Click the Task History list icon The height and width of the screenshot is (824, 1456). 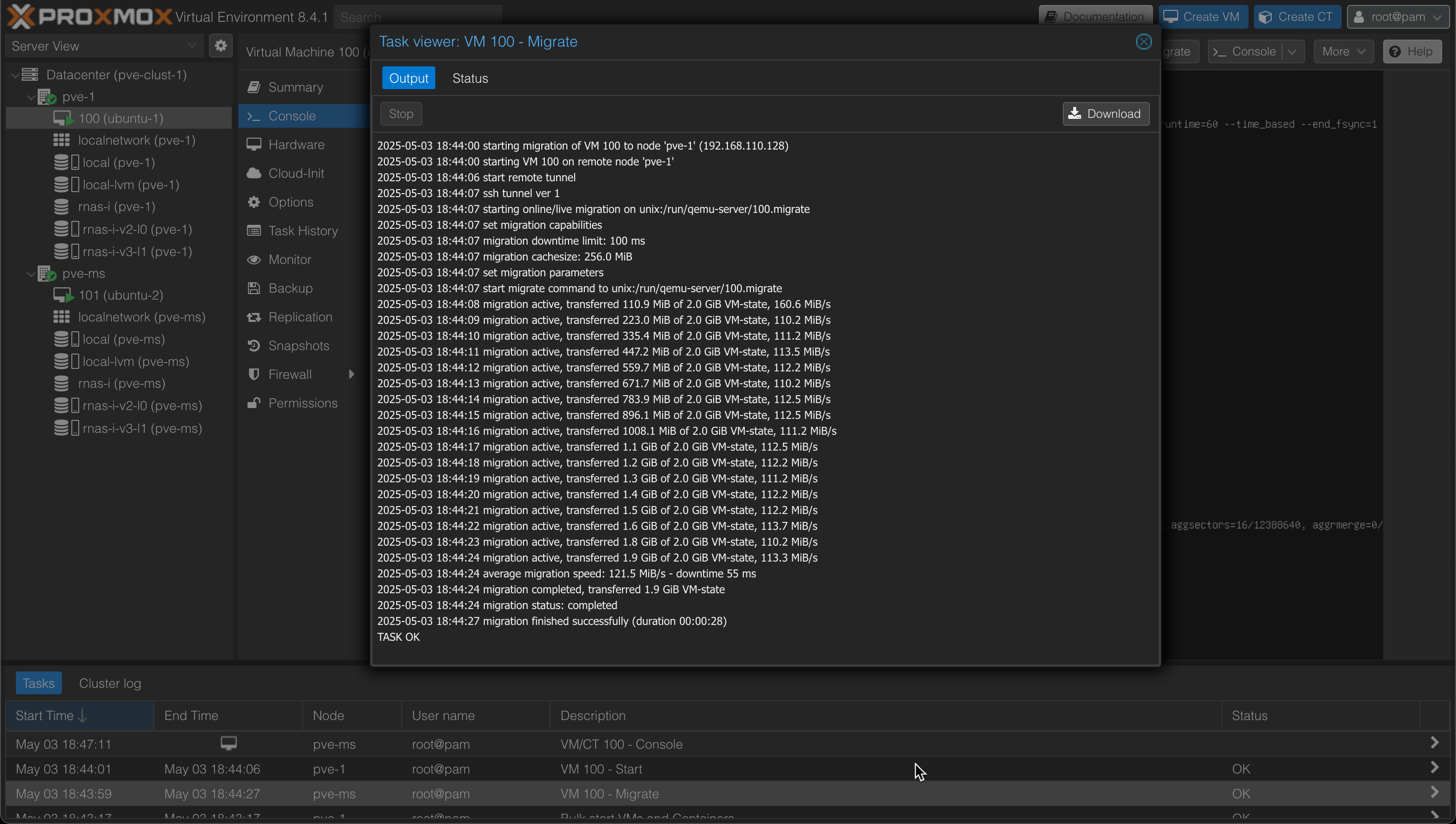(x=254, y=231)
